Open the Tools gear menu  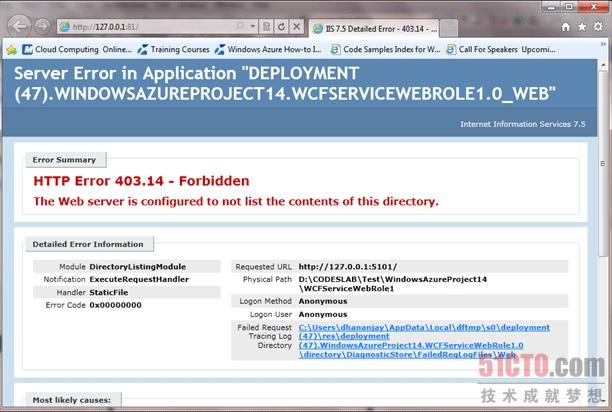tap(598, 27)
